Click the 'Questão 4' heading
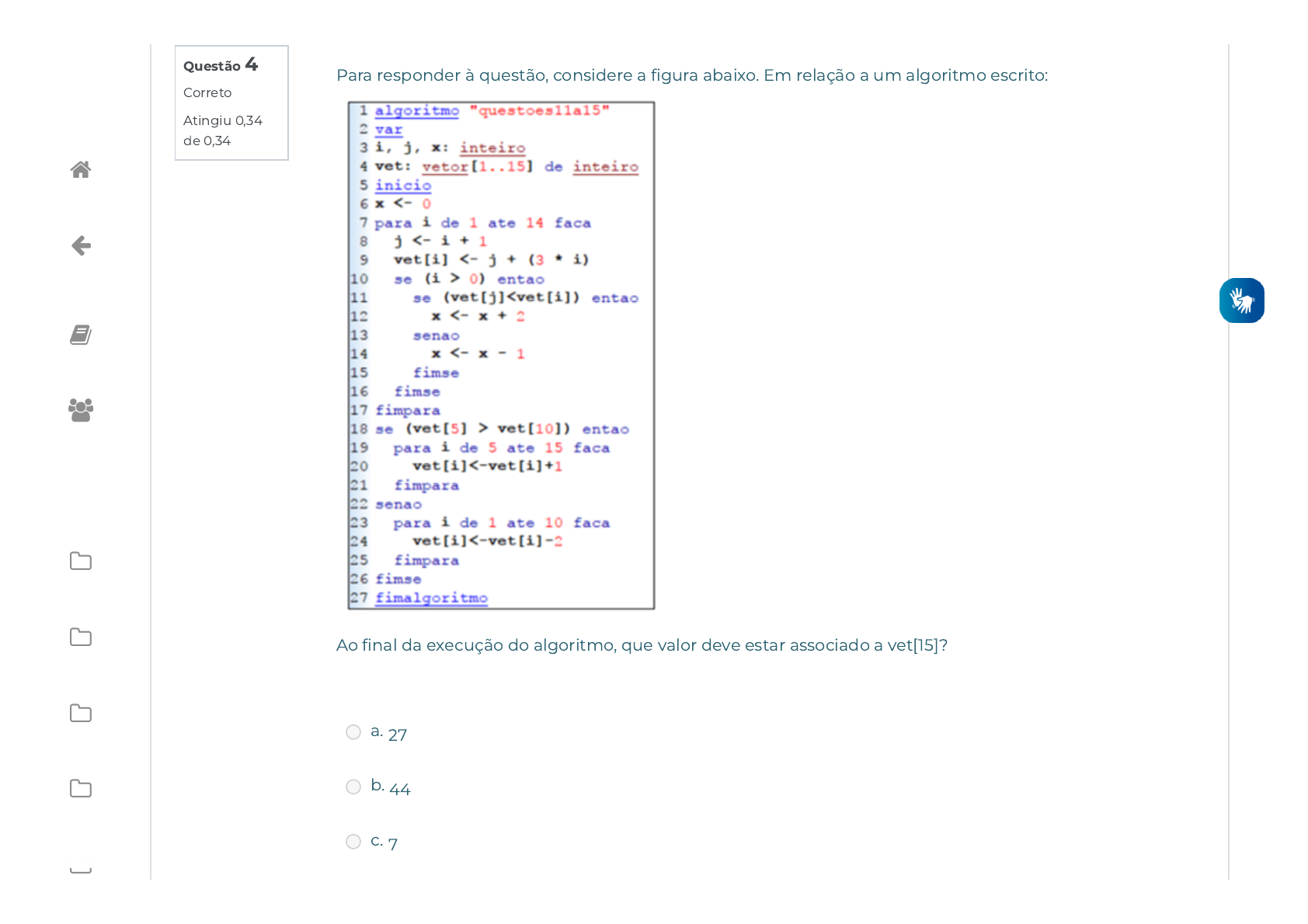The height and width of the screenshot is (924, 1308). point(221,64)
